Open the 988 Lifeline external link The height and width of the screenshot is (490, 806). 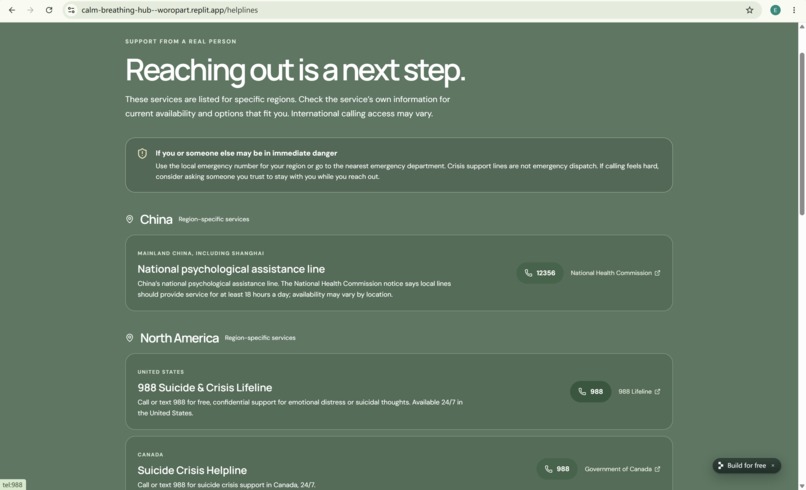tap(639, 391)
